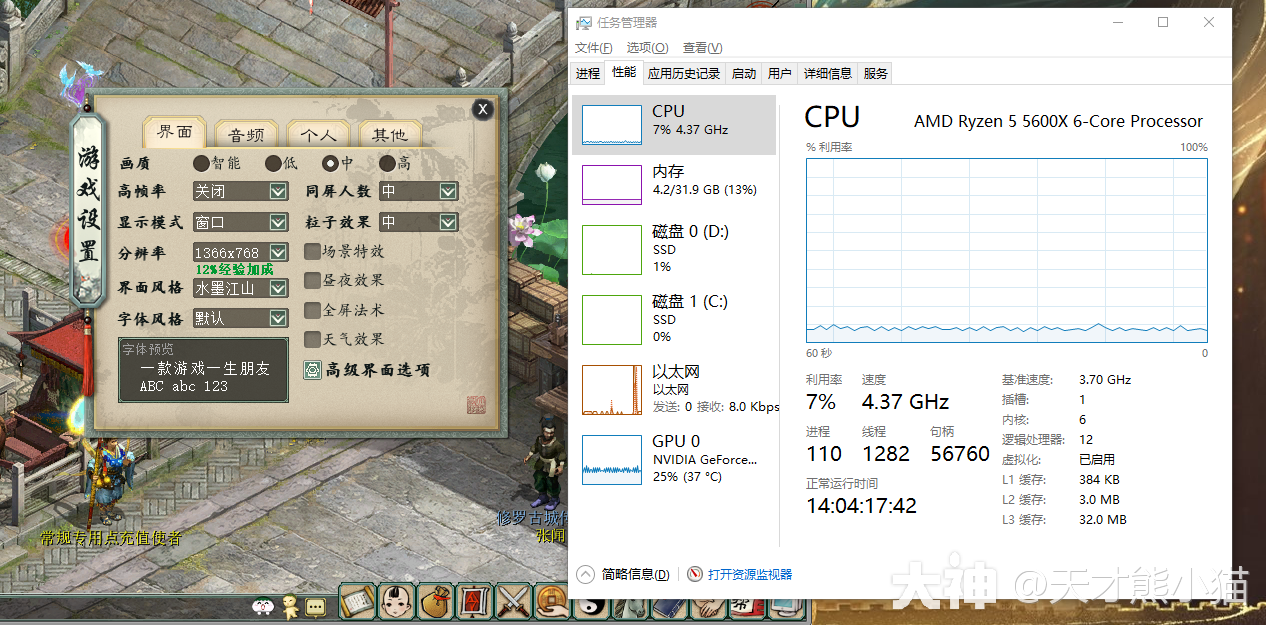Expand the 分辨率 1366x768 dropdown
1266x625 pixels.
pyautogui.click(x=278, y=253)
